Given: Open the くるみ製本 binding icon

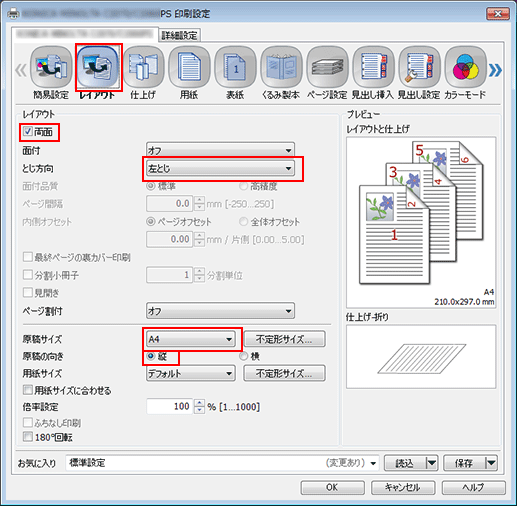Looking at the screenshot, I should 281,67.
